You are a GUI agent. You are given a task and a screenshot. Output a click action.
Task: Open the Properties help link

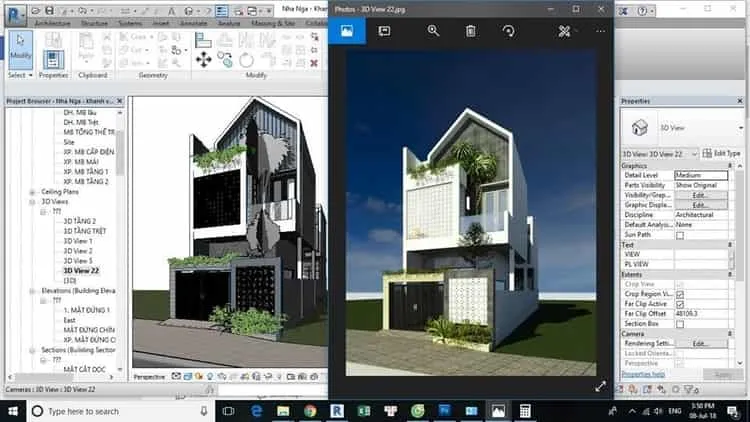(x=643, y=374)
